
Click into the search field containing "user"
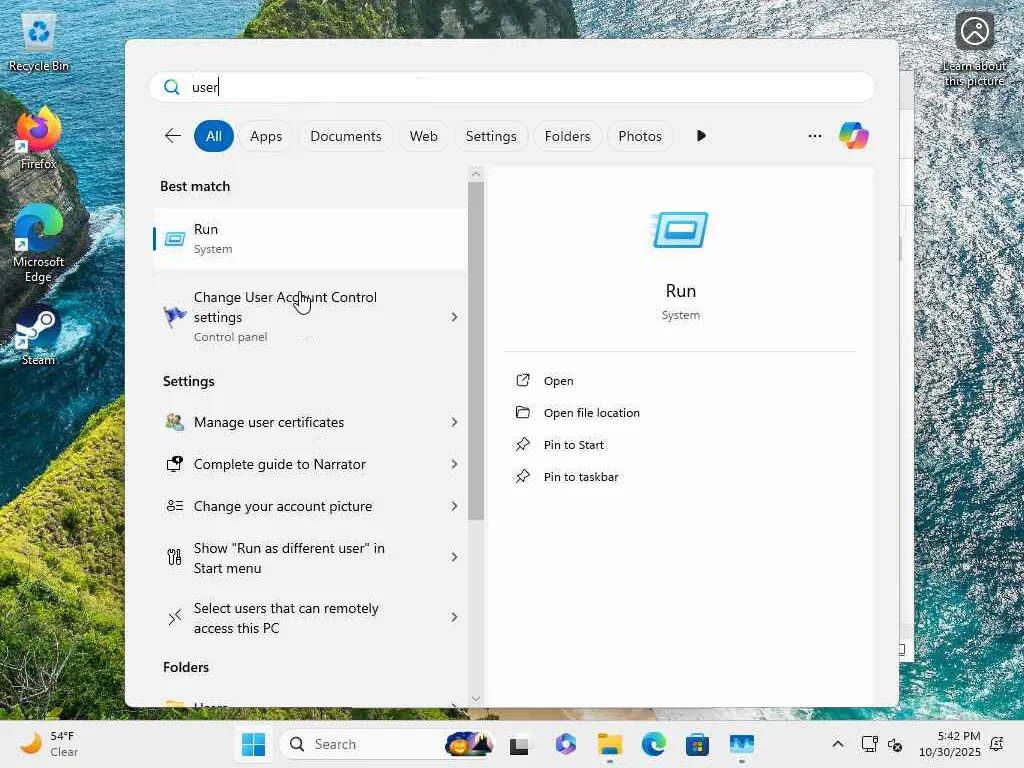[512, 88]
